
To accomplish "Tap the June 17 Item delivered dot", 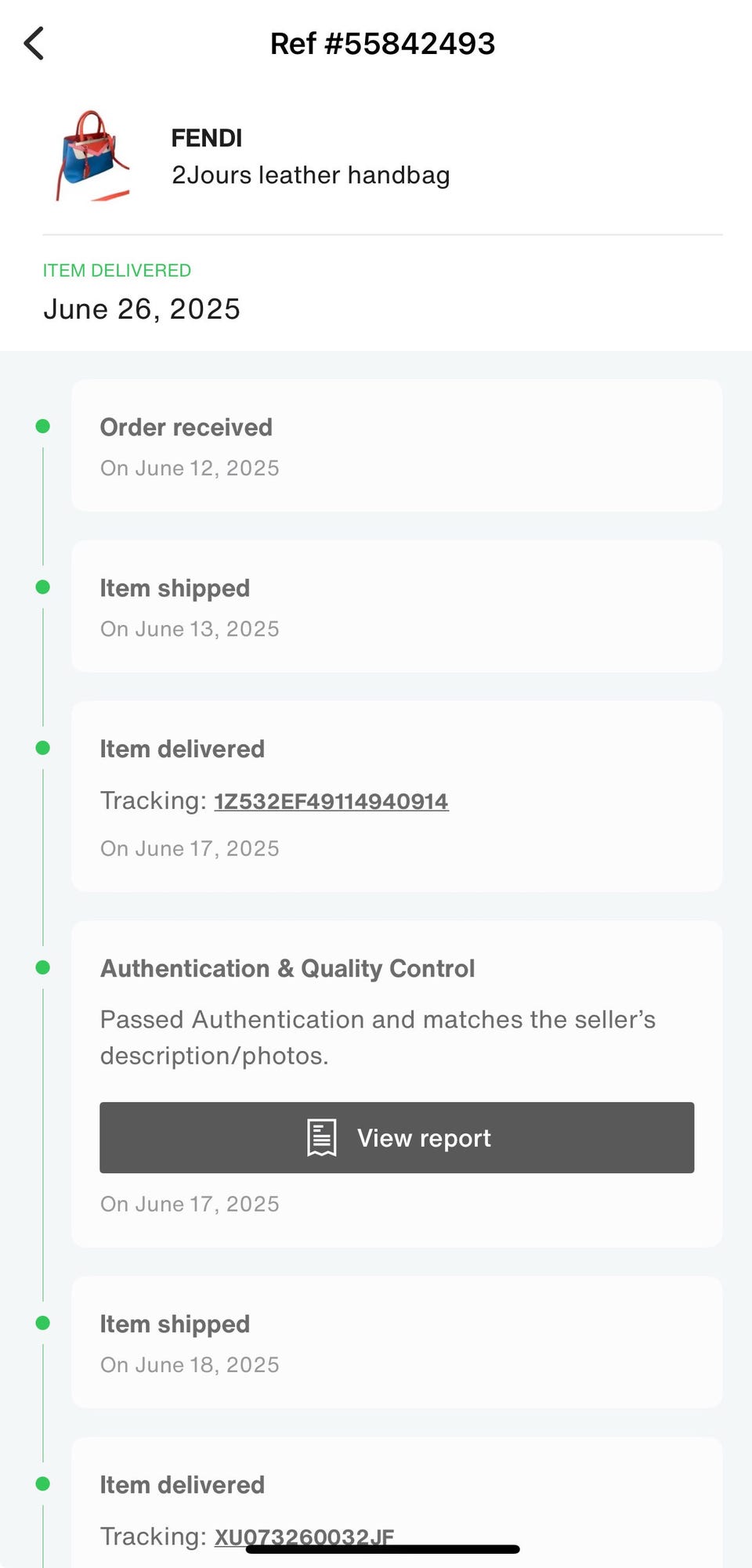I will [x=43, y=748].
